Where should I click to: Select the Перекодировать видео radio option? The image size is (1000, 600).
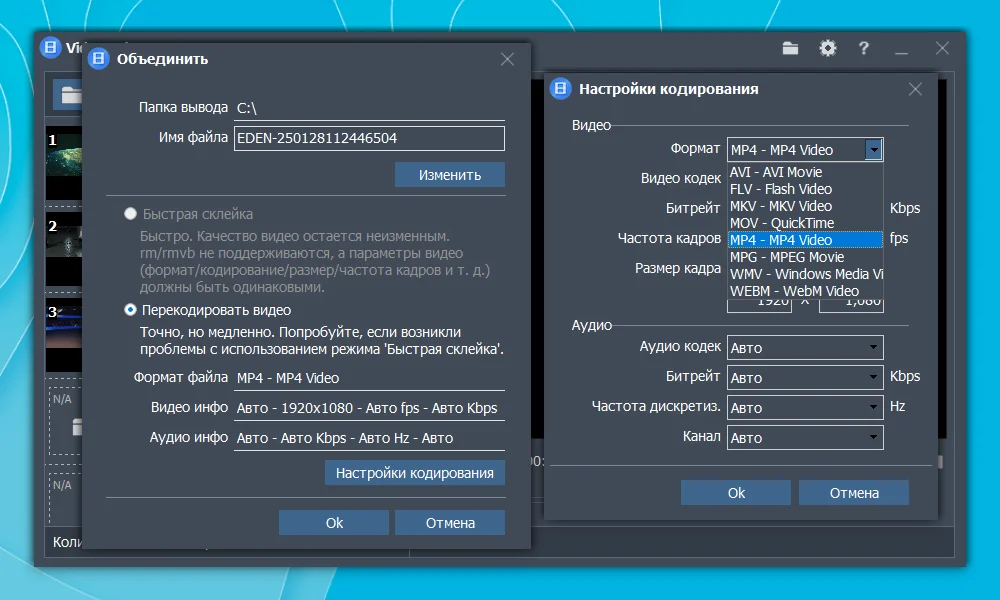(130, 310)
